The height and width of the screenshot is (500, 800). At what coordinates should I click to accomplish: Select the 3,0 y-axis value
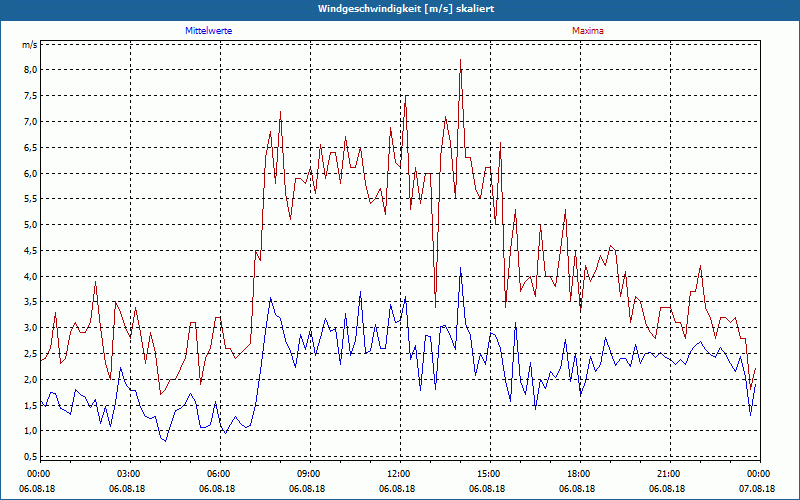32,328
